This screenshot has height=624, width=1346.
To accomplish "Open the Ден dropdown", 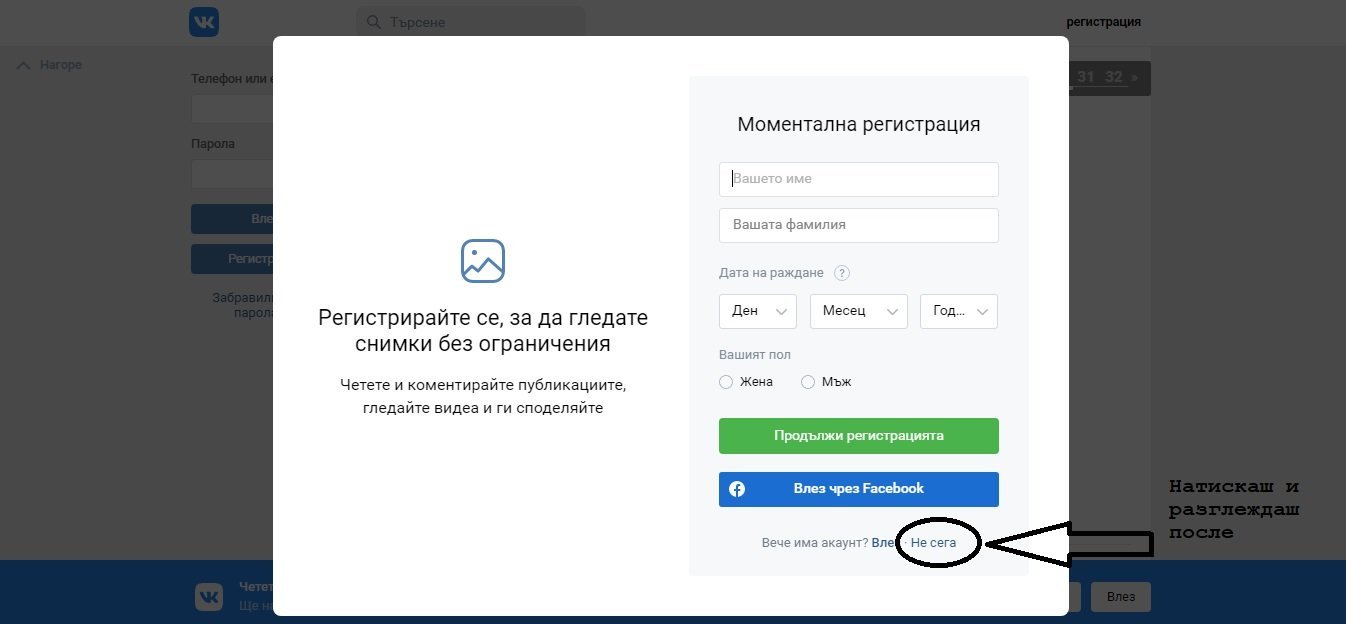I will [x=757, y=311].
